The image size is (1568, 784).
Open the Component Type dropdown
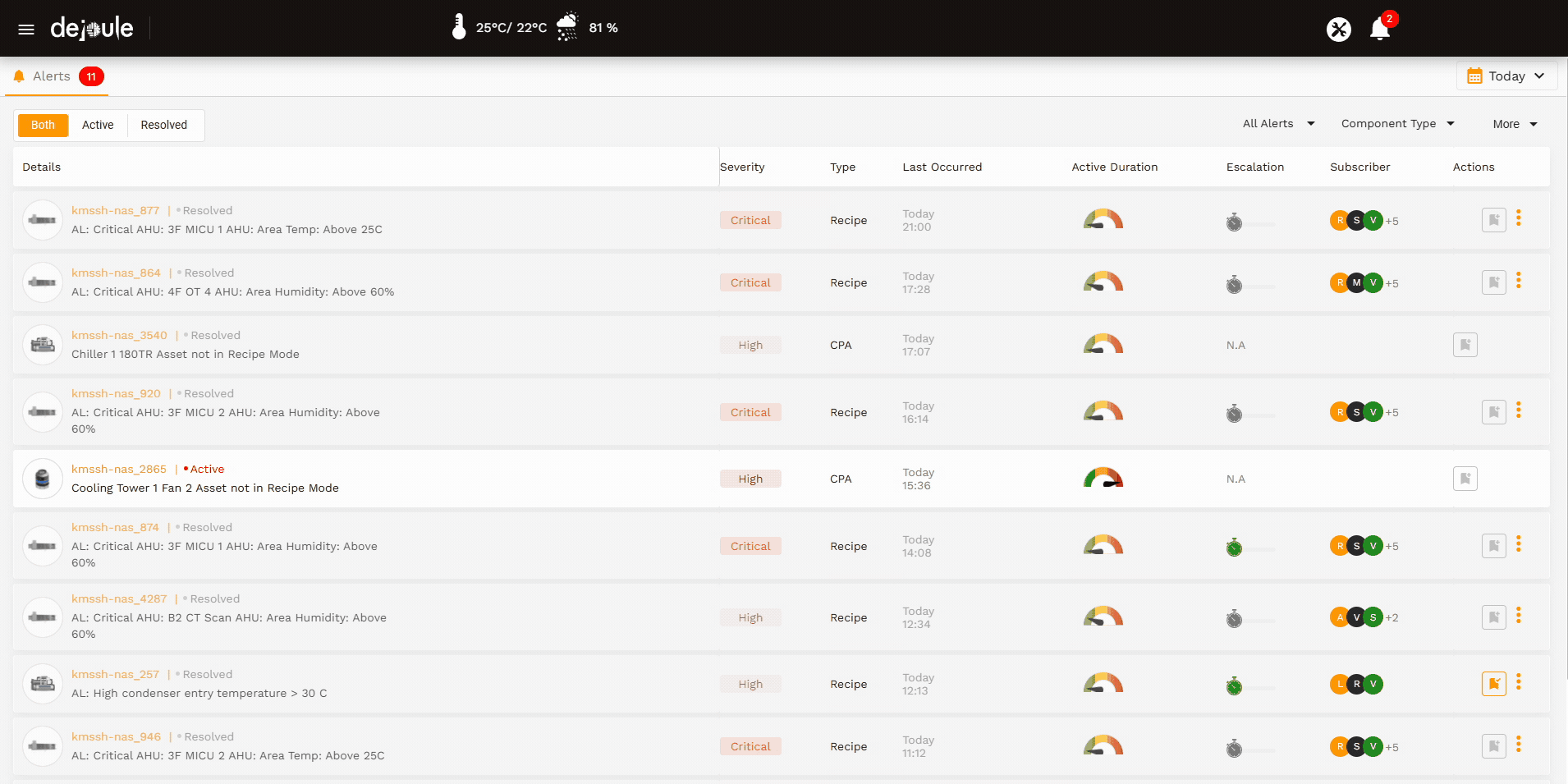tap(1397, 124)
